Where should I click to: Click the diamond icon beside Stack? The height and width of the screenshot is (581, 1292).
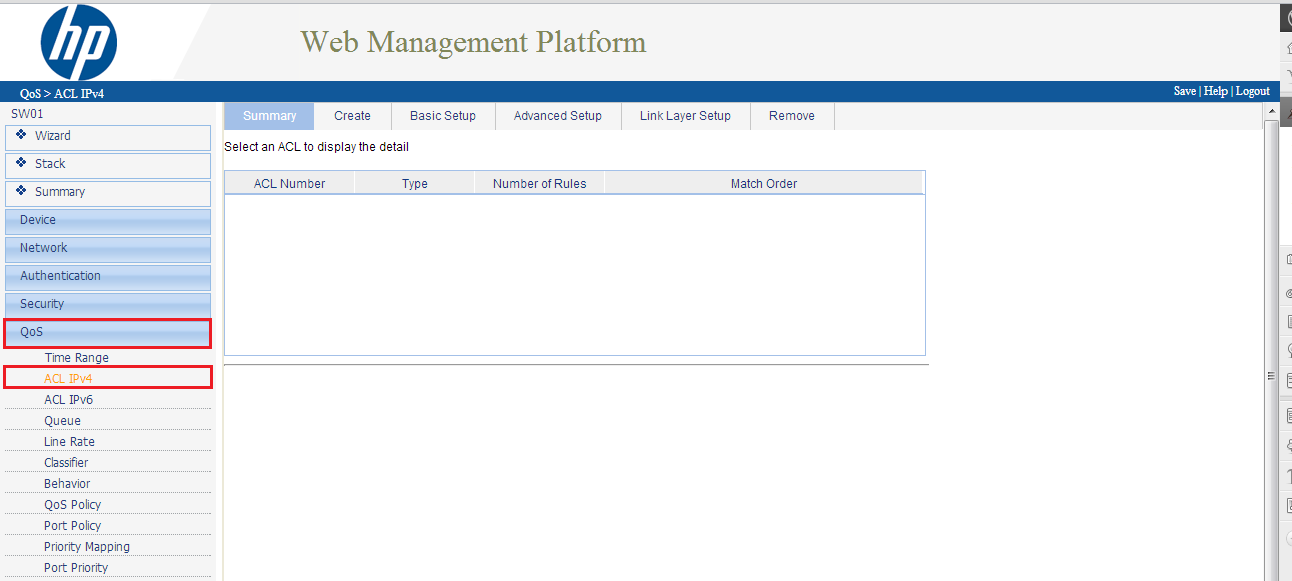pyautogui.click(x=22, y=163)
